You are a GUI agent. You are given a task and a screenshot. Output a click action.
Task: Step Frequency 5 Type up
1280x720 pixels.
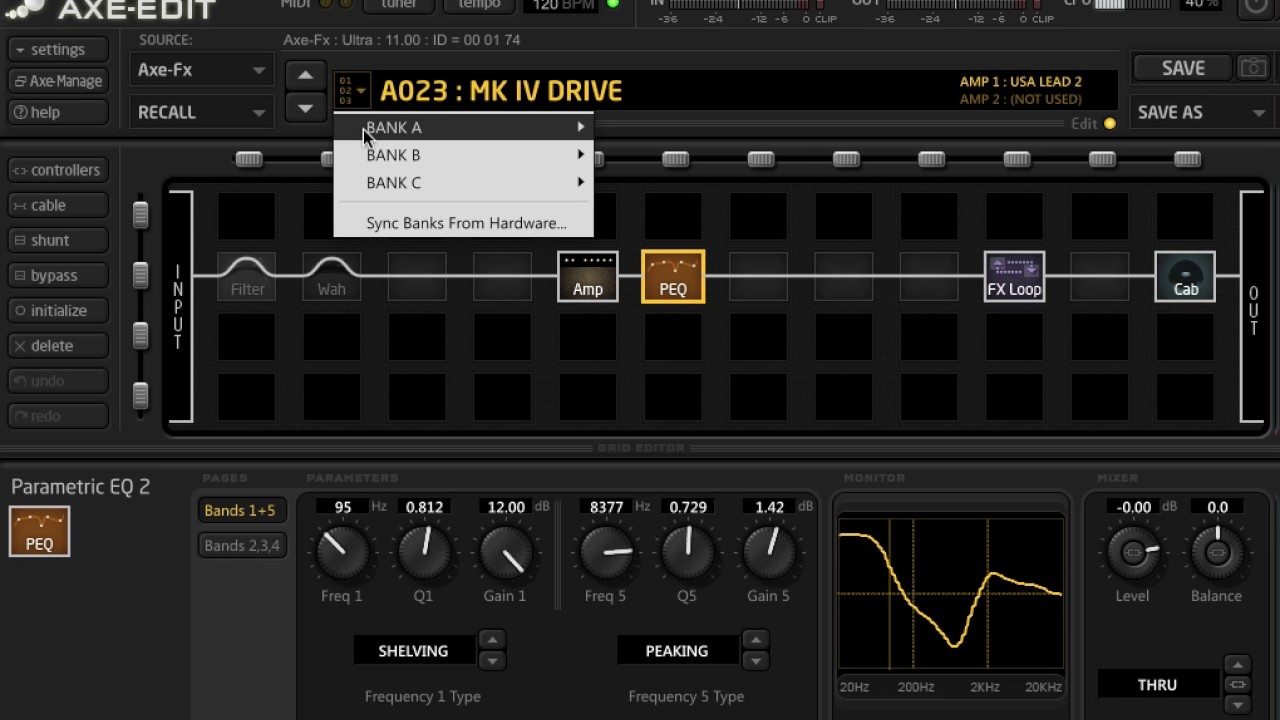coord(755,640)
